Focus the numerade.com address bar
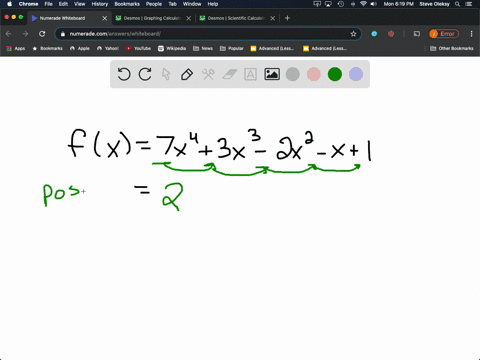Image resolution: width=480 pixels, height=360 pixels. (207, 34)
